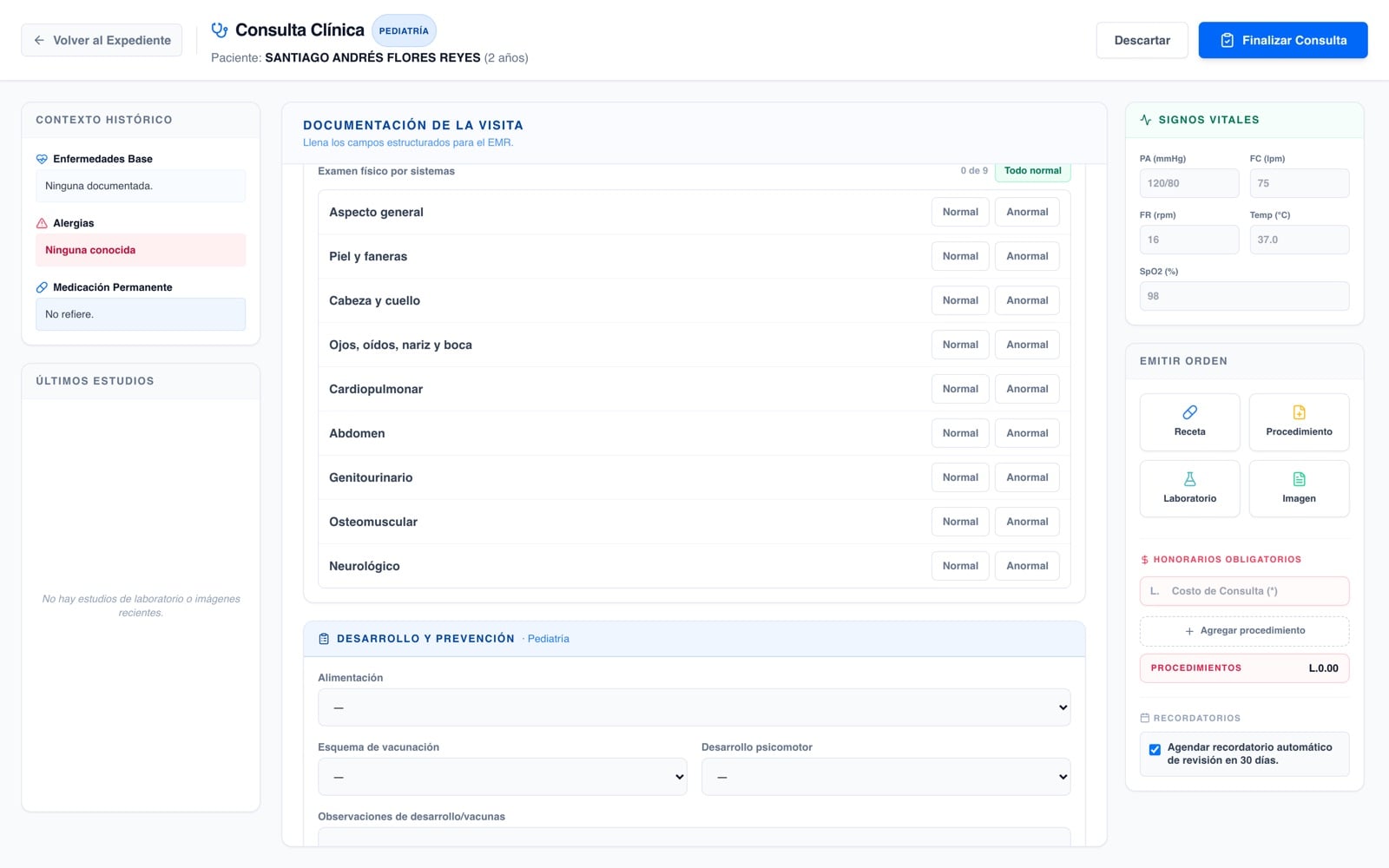This screenshot has width=1389, height=868.
Task: Toggle the automatic 30-day reminder checkbox
Action: 1155,750
